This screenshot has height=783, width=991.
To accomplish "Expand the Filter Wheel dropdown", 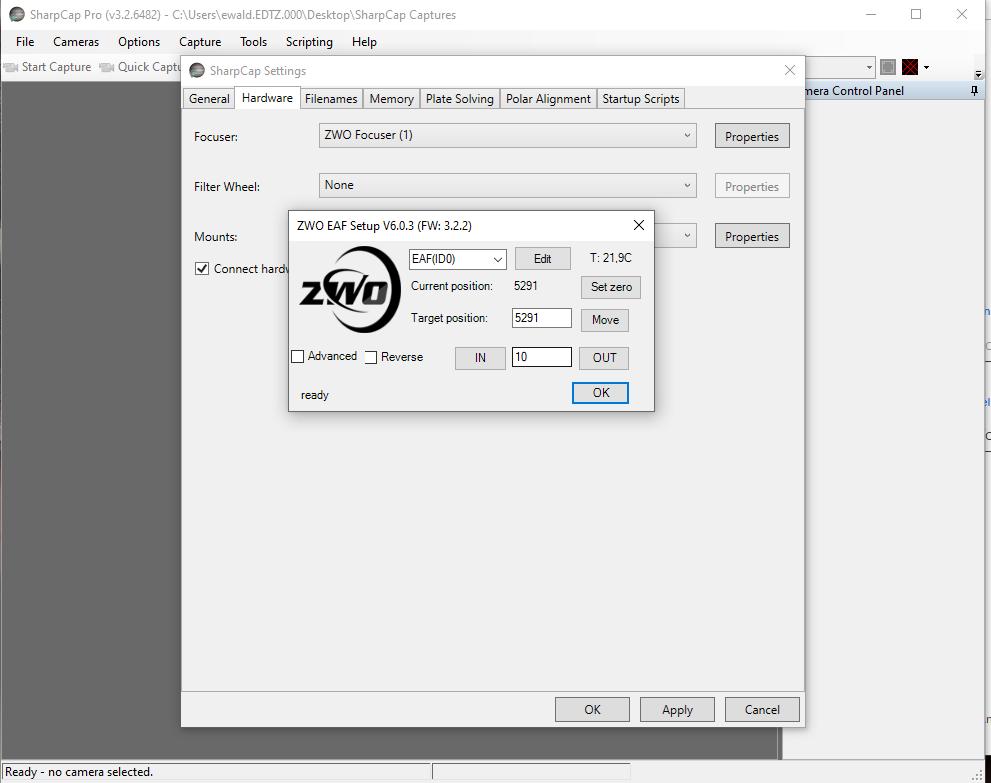I will pyautogui.click(x=687, y=185).
